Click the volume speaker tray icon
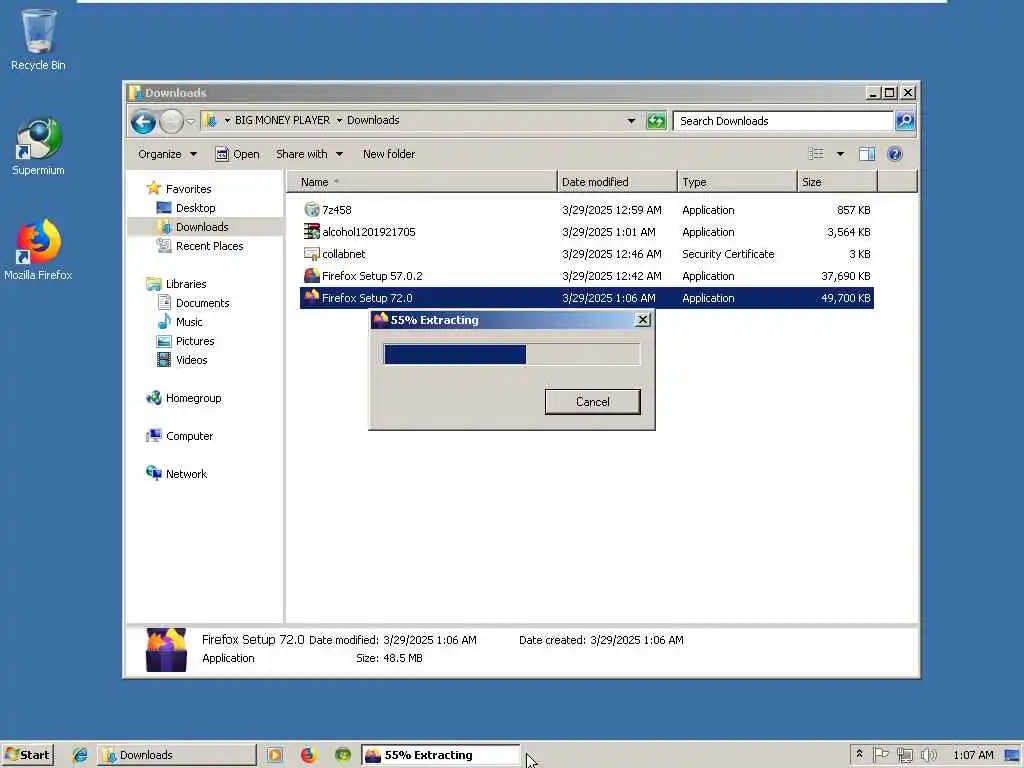 pyautogui.click(x=928, y=755)
